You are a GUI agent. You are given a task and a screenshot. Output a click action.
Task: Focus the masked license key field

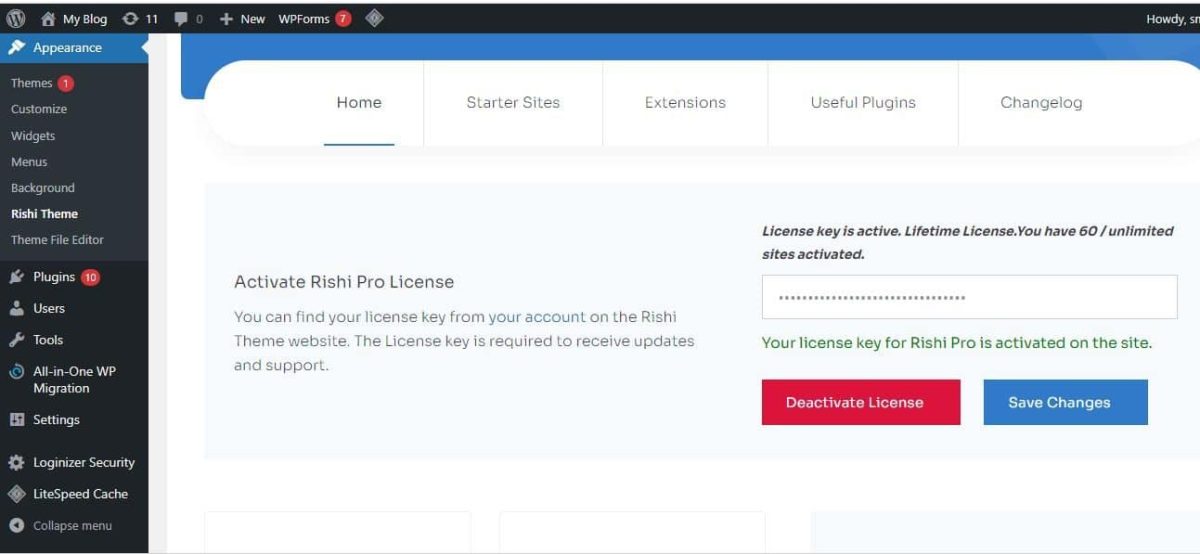click(x=969, y=297)
